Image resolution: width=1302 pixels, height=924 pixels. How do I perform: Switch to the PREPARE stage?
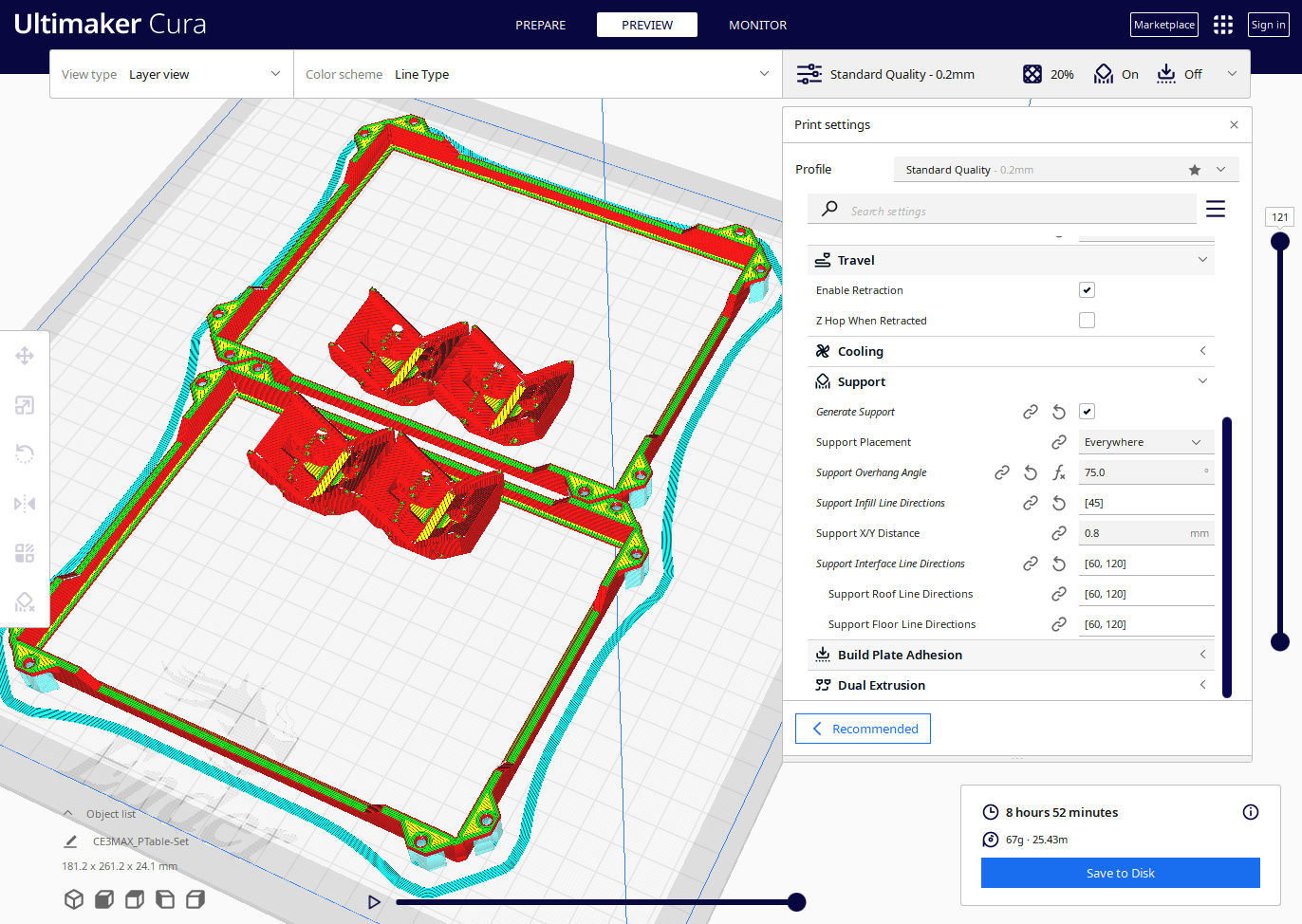(540, 25)
